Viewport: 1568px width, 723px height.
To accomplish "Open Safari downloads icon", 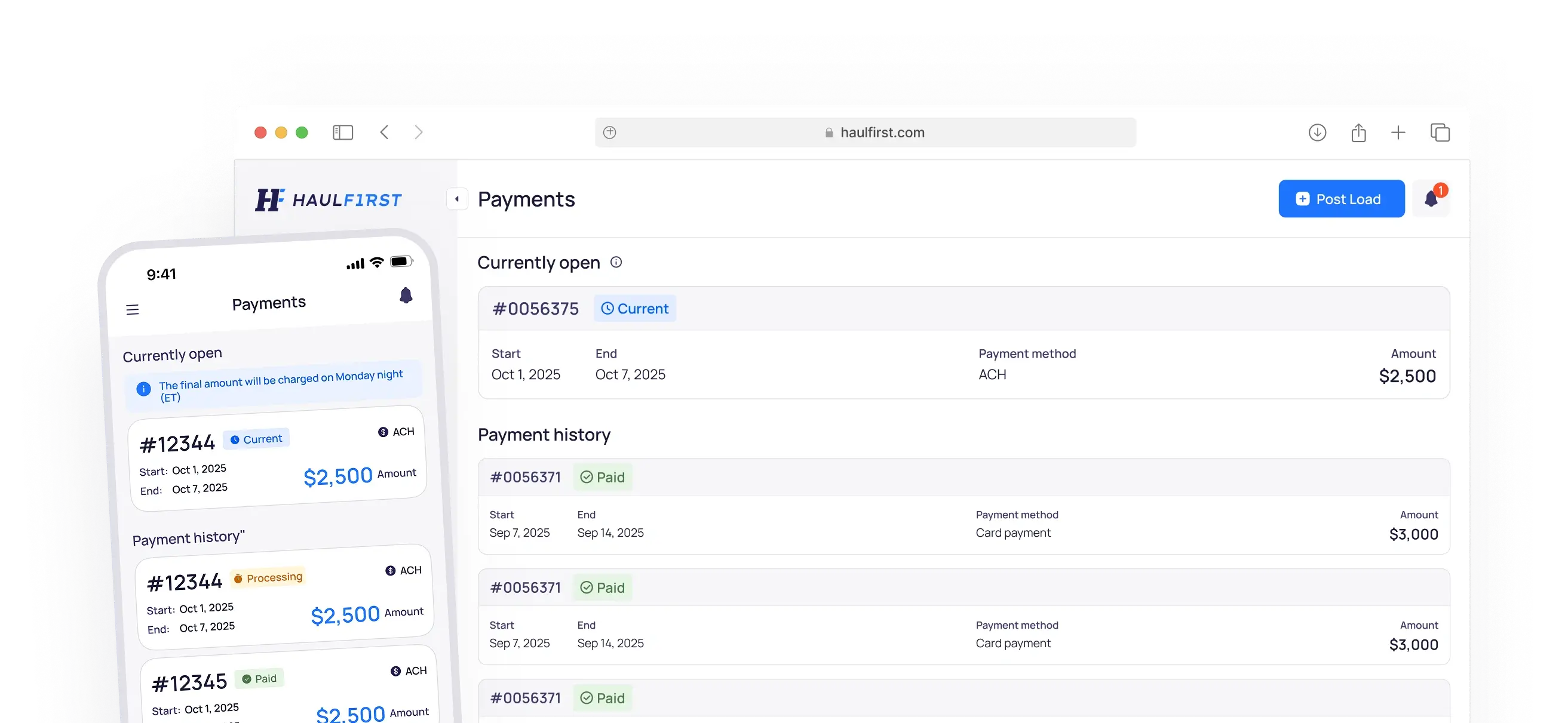I will tap(1317, 132).
